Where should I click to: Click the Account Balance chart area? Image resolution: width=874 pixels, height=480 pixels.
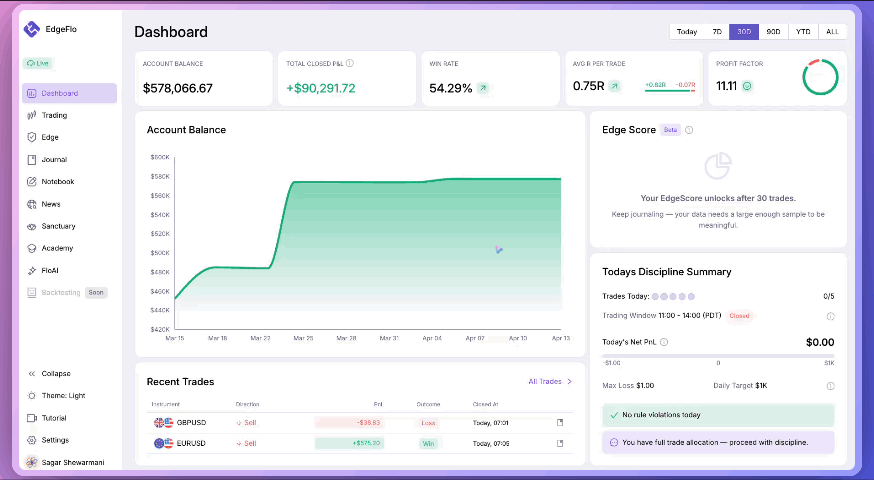tap(368, 243)
